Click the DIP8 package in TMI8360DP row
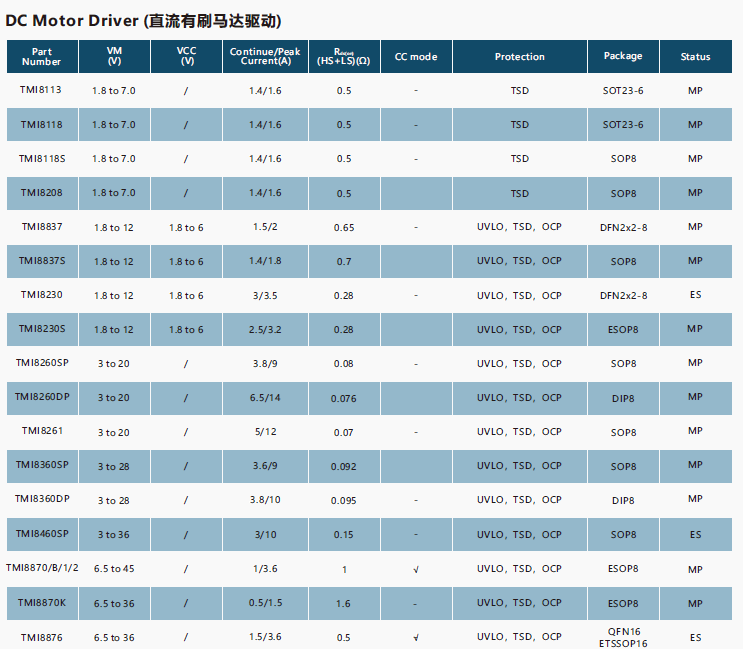743x649 pixels. [623, 501]
